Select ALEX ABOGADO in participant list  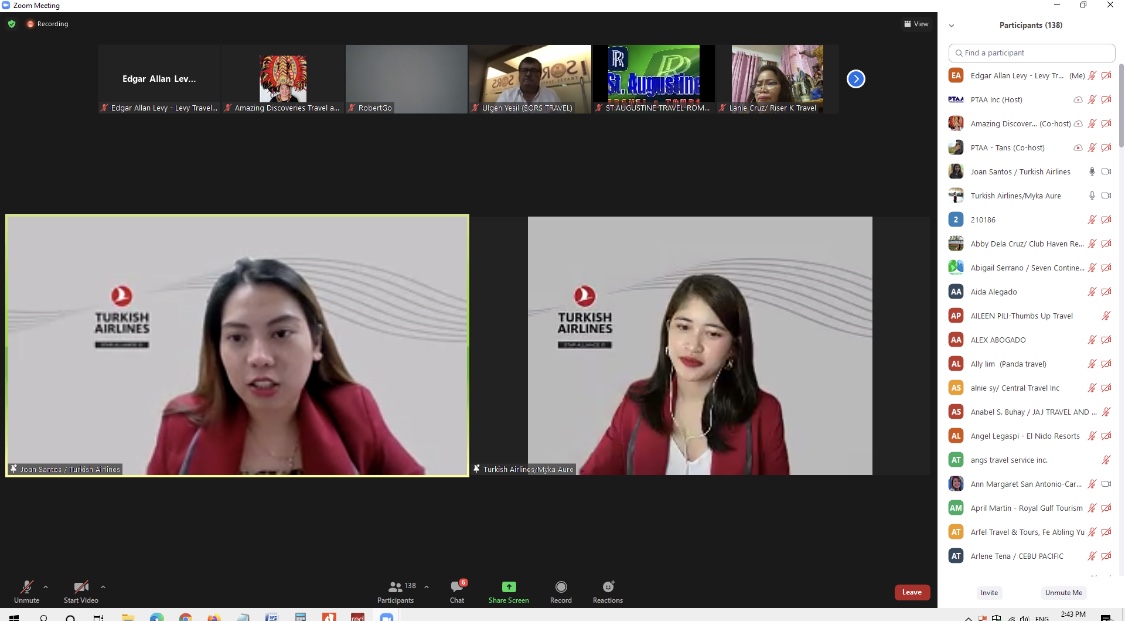pos(1030,340)
